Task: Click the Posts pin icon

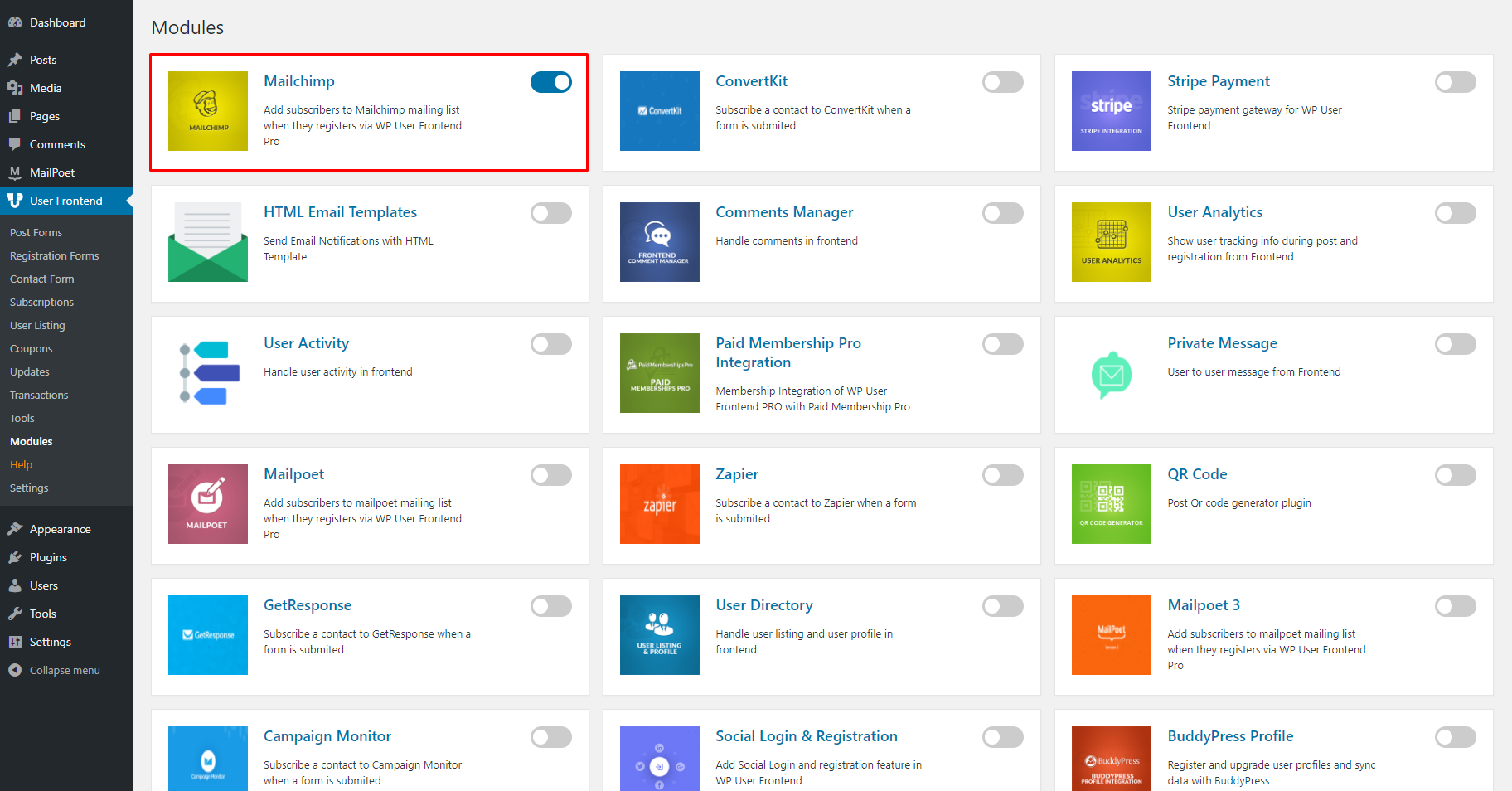Action: point(15,60)
